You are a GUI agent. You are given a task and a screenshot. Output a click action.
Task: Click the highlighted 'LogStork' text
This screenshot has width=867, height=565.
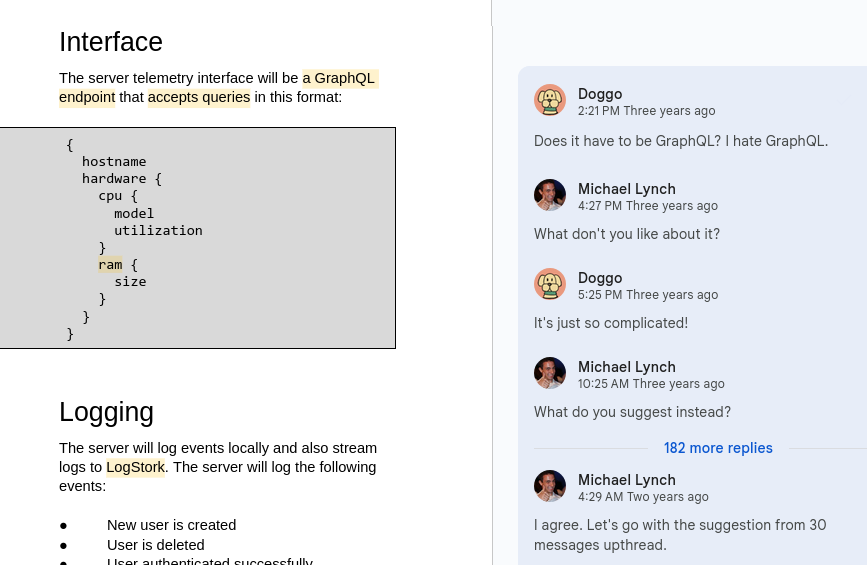(x=135, y=467)
